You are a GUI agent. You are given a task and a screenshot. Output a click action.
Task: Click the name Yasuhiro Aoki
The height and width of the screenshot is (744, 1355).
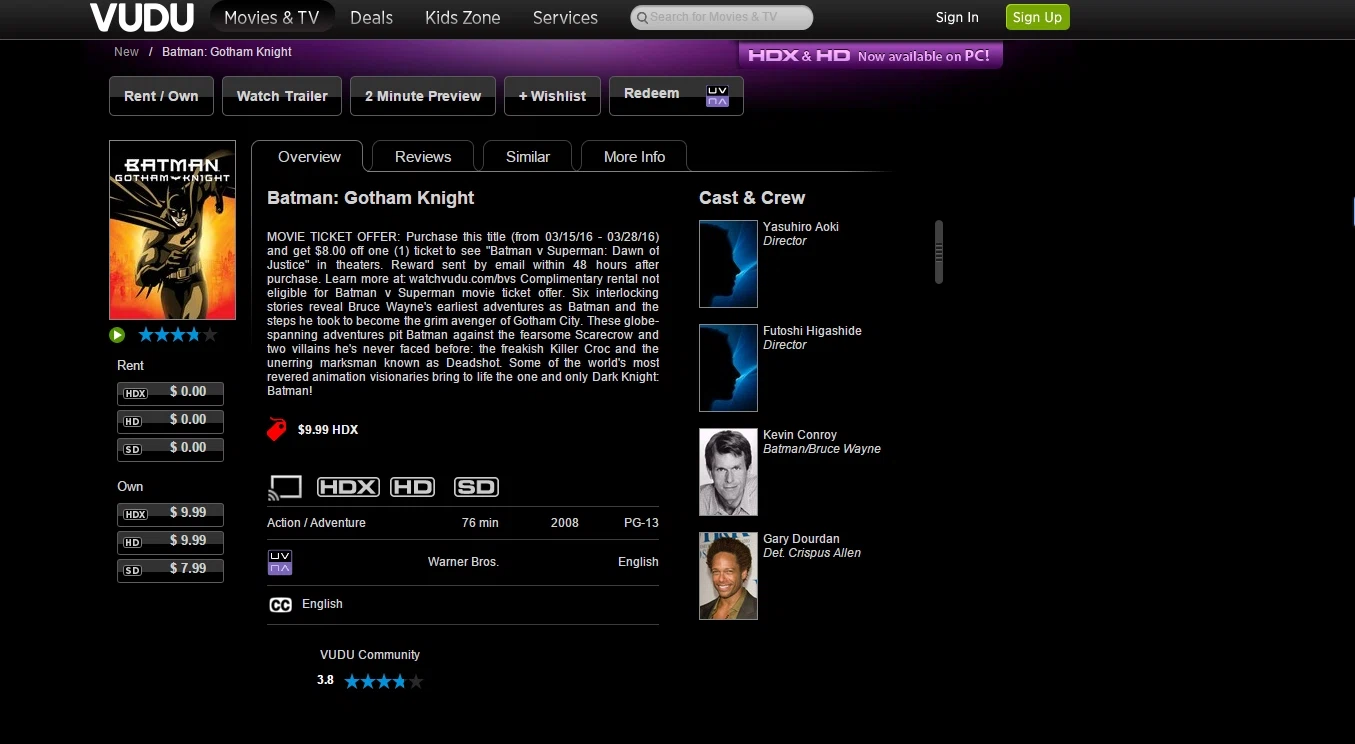(801, 227)
